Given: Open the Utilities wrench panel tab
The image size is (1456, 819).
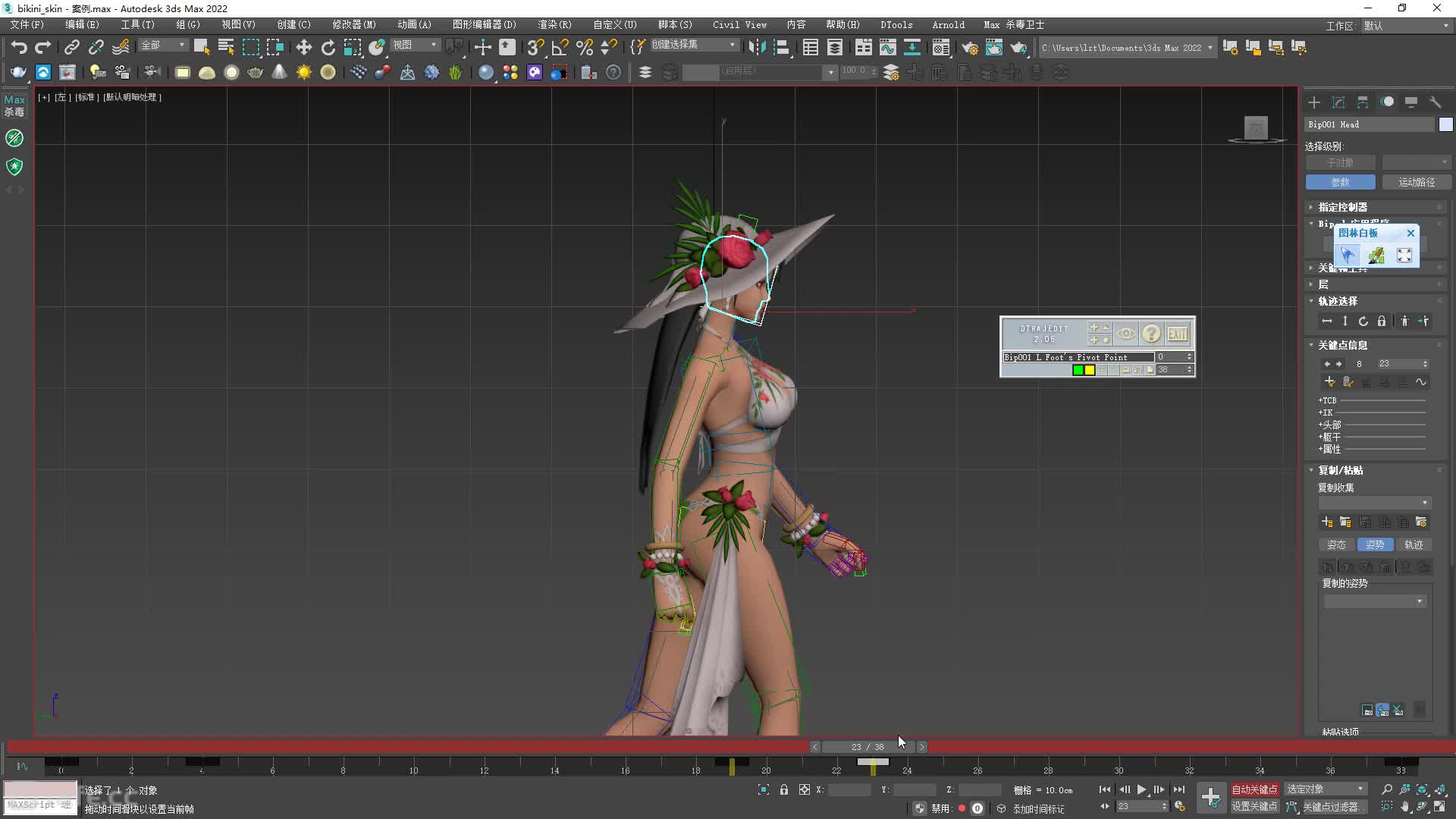Looking at the screenshot, I should coord(1436,102).
